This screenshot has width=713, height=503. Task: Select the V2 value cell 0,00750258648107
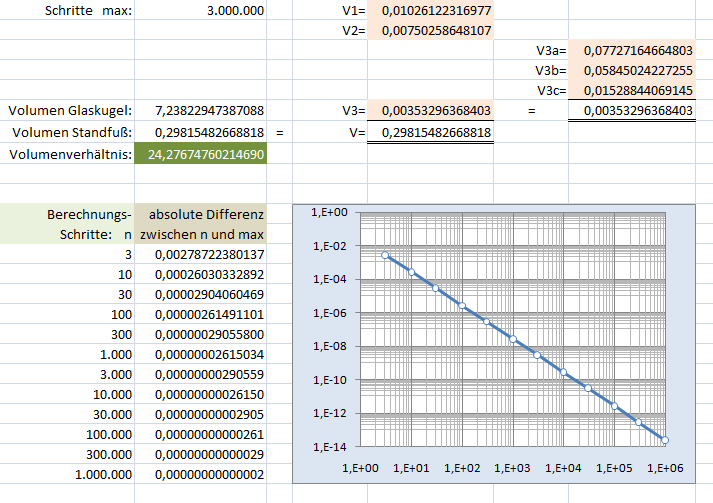click(x=431, y=31)
